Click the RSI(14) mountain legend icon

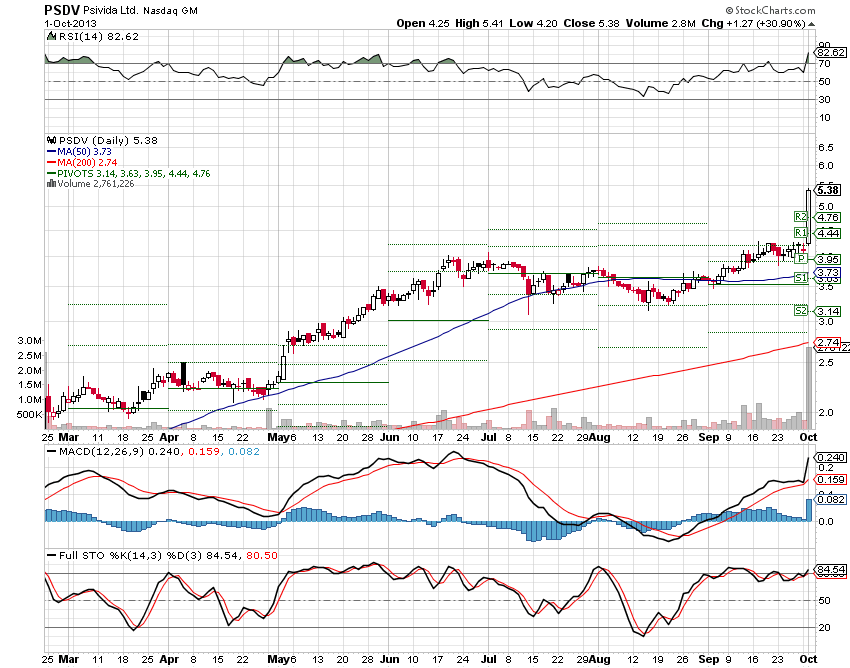51,36
